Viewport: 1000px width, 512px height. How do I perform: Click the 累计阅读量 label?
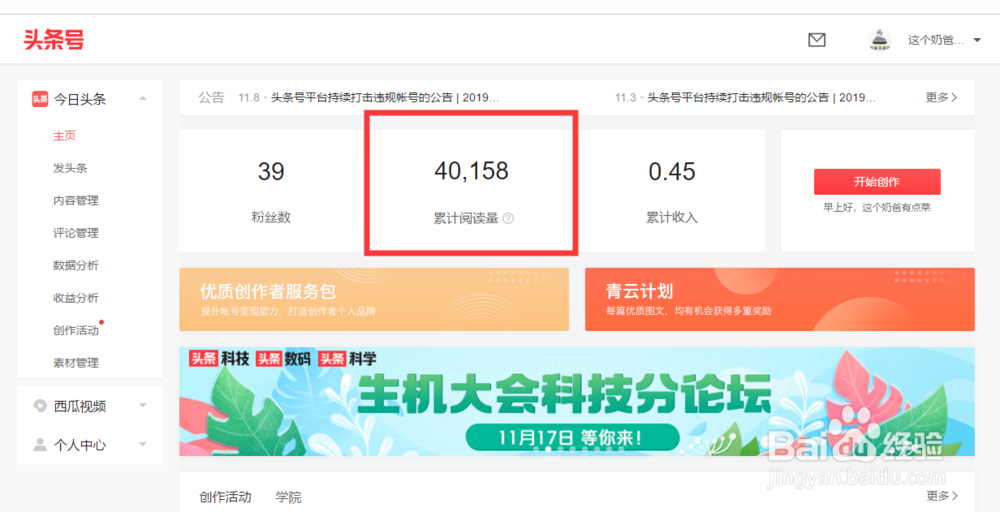click(466, 218)
